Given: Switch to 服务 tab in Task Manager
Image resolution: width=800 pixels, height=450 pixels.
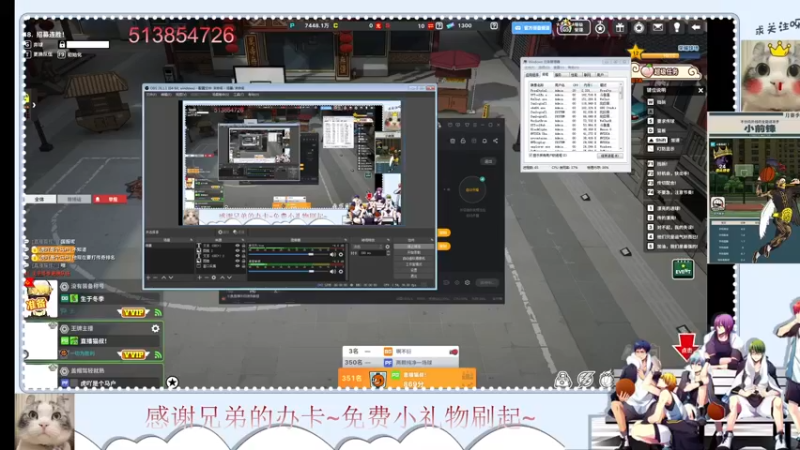Looking at the screenshot, I should pos(560,74).
